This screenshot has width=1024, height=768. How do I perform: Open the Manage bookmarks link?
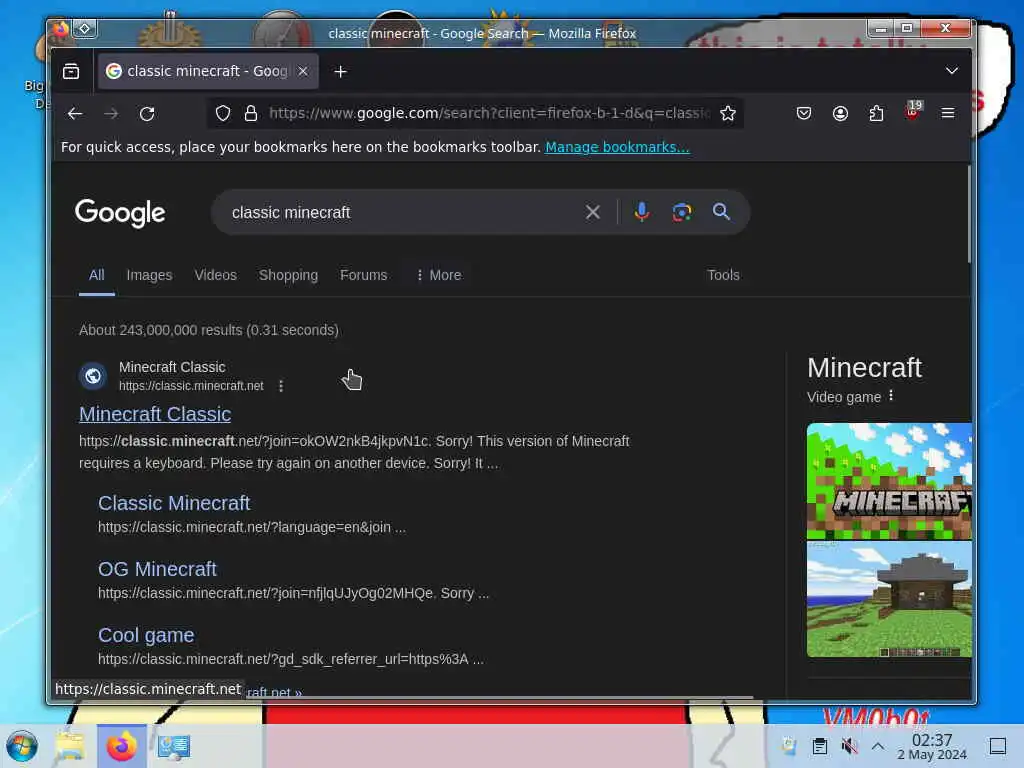[617, 147]
